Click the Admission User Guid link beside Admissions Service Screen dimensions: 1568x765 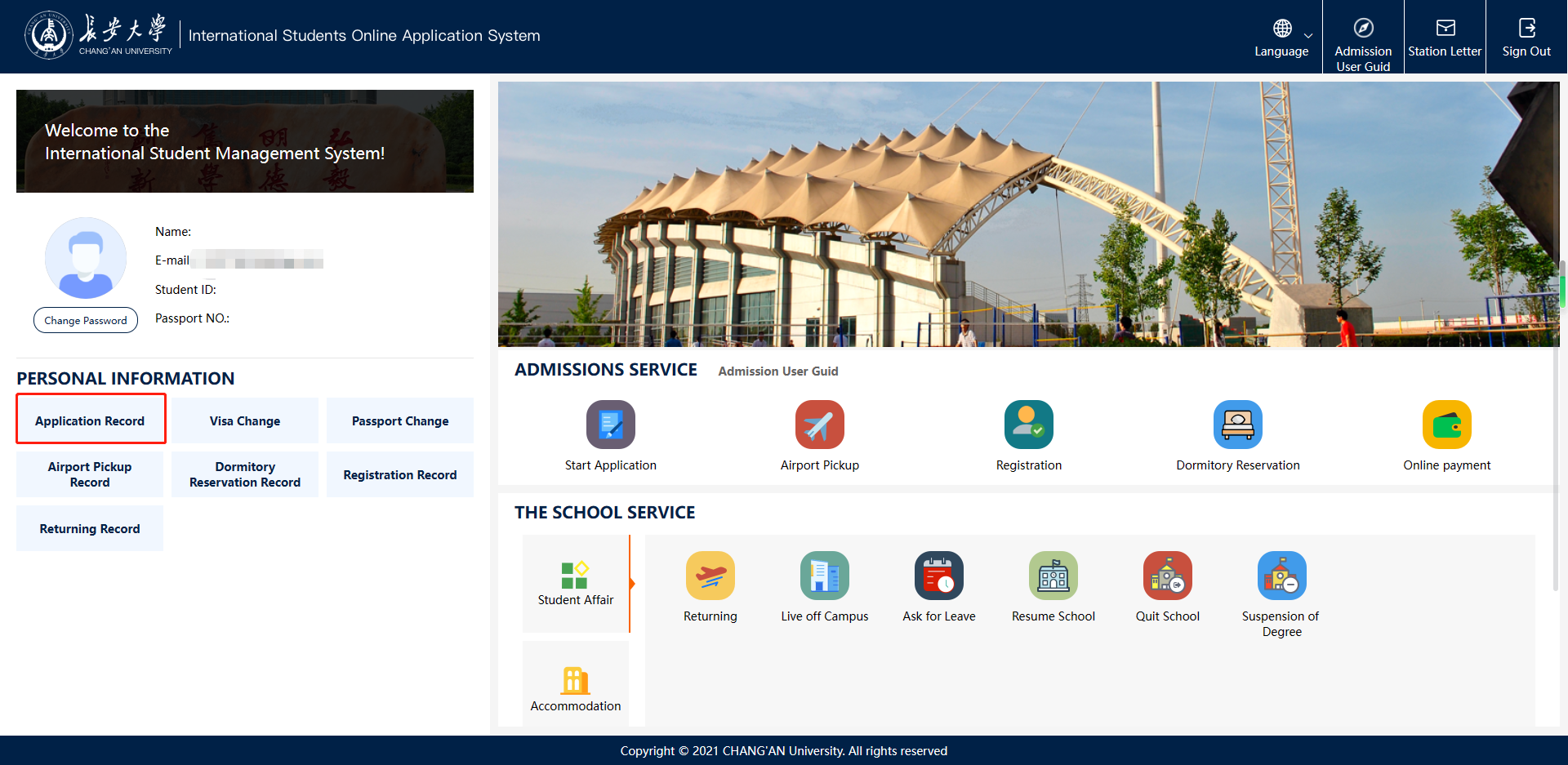click(x=778, y=371)
